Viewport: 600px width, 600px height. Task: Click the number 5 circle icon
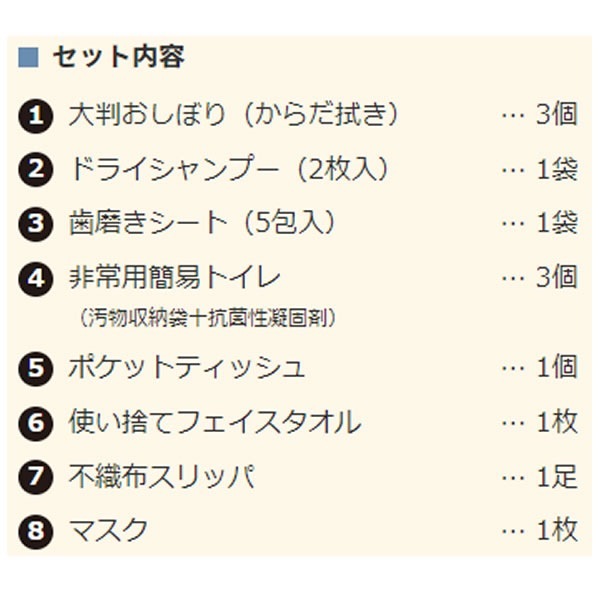click(x=35, y=369)
